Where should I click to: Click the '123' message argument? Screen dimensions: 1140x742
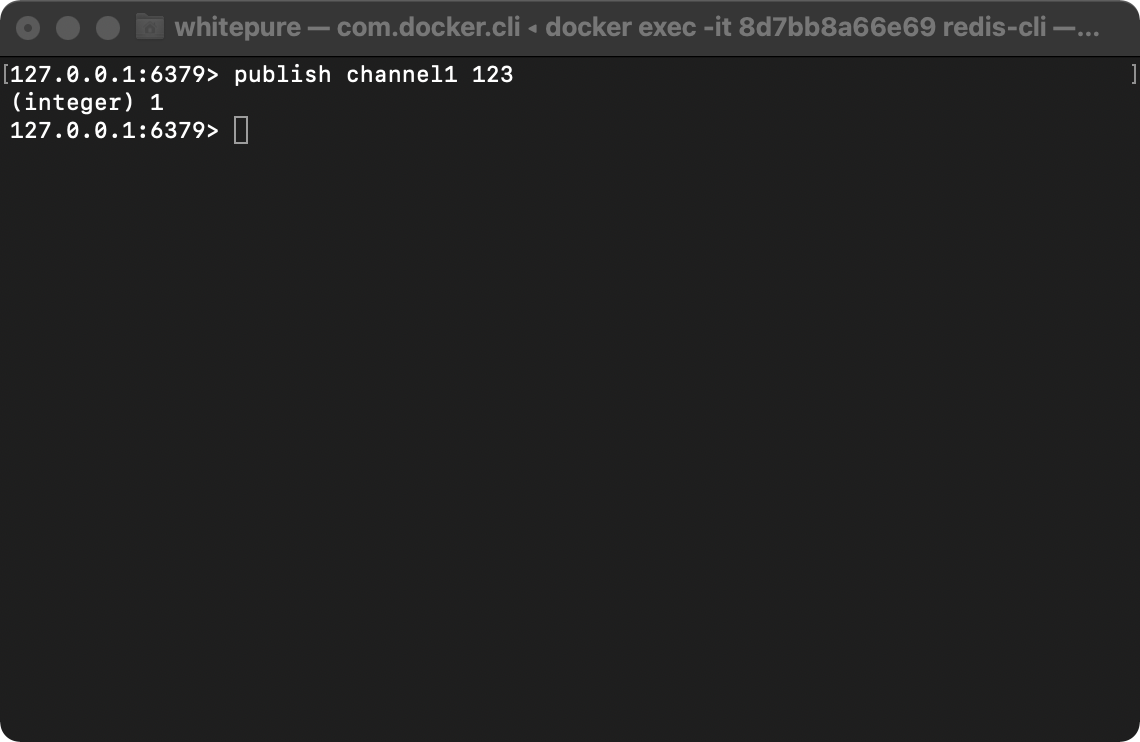(492, 75)
